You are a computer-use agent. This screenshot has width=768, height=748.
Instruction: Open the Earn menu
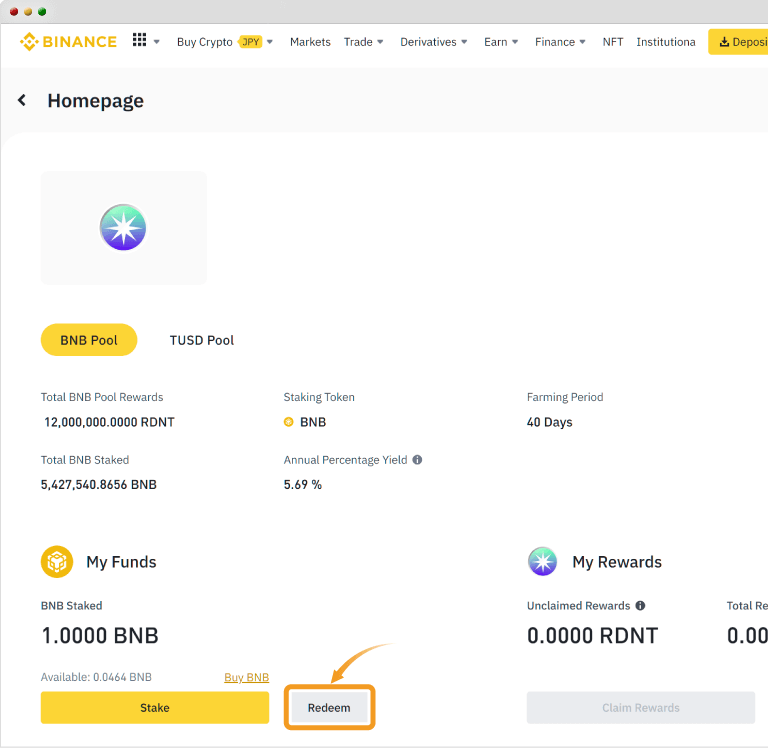coord(496,42)
